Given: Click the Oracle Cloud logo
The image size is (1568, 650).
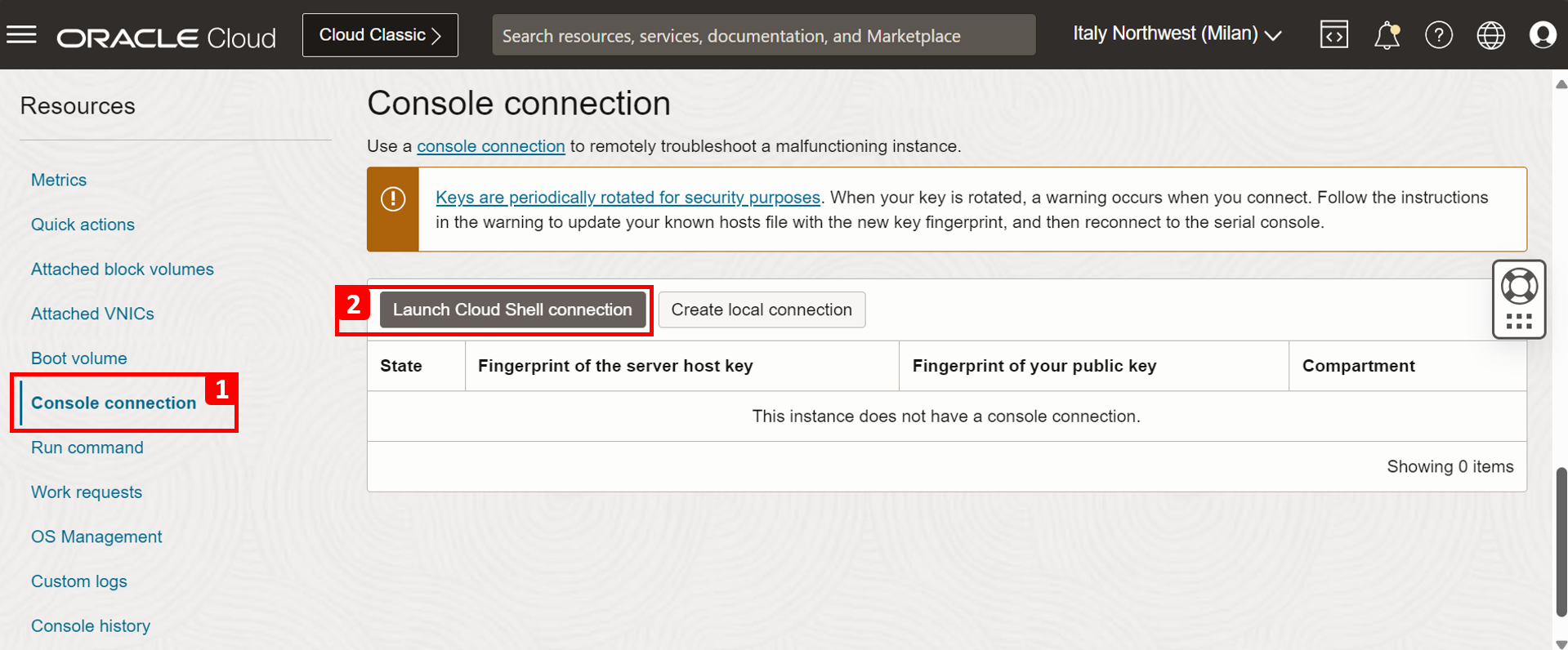Looking at the screenshot, I should point(166,37).
